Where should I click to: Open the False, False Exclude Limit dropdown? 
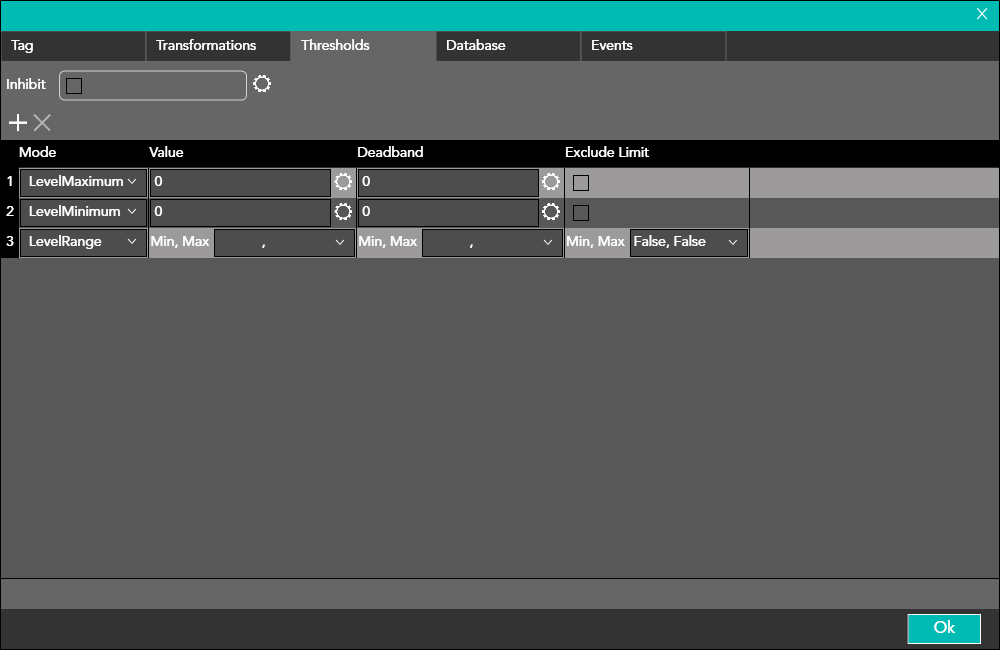[x=688, y=242]
